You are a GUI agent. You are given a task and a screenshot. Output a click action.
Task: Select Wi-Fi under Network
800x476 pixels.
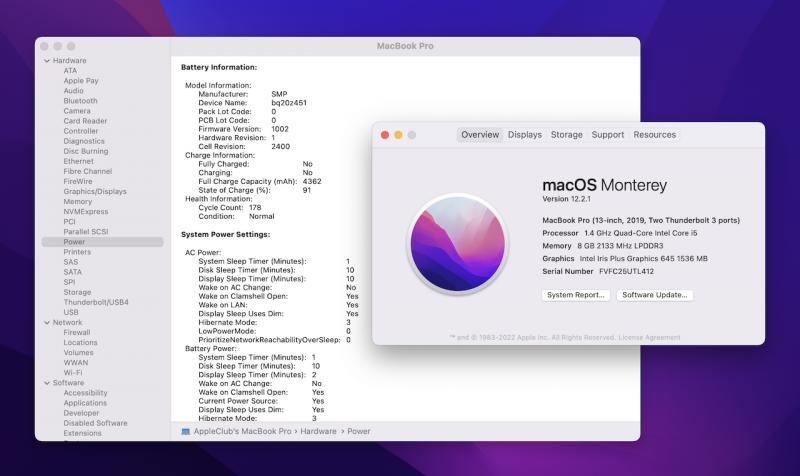[x=73, y=373]
